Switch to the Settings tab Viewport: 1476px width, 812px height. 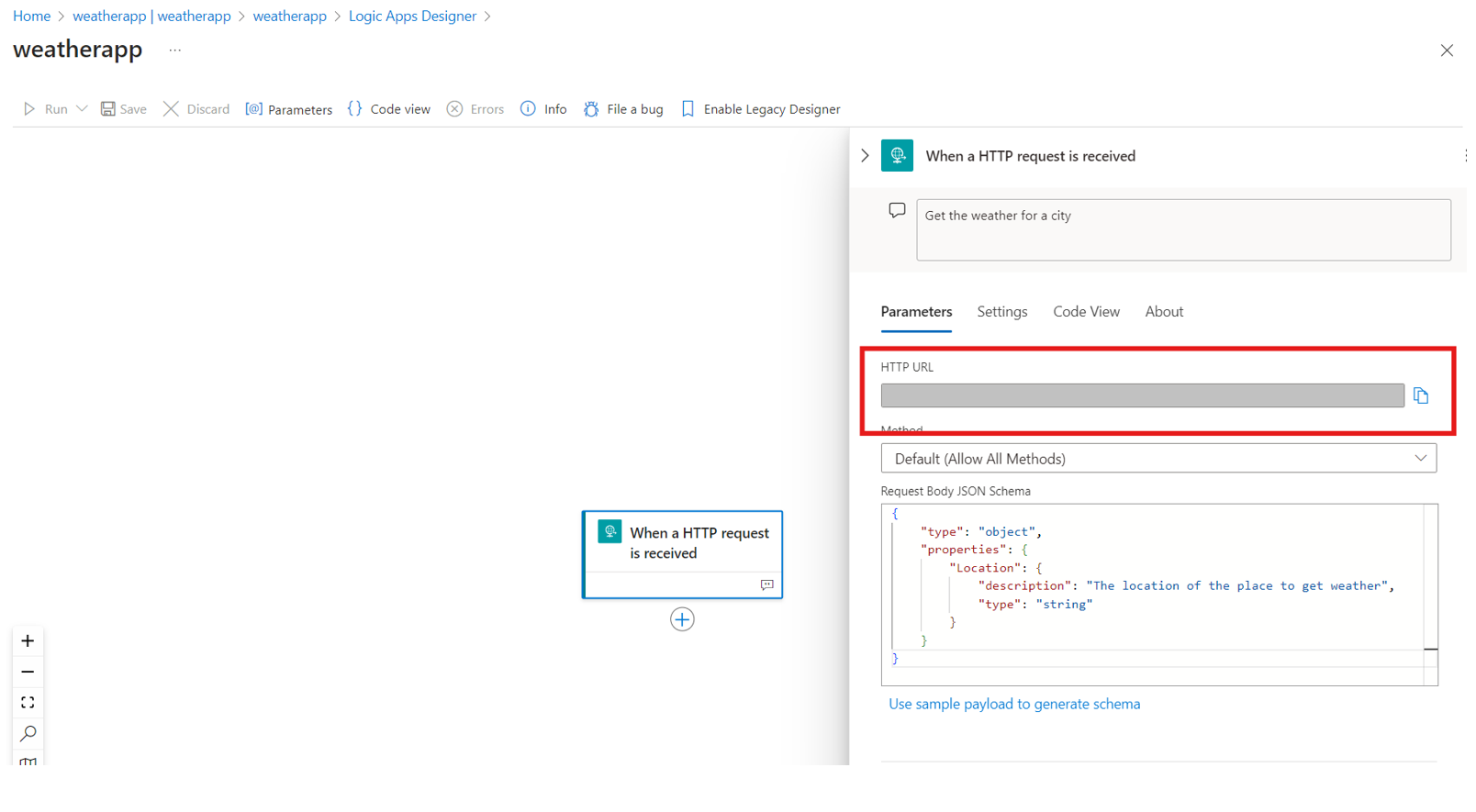(1002, 312)
